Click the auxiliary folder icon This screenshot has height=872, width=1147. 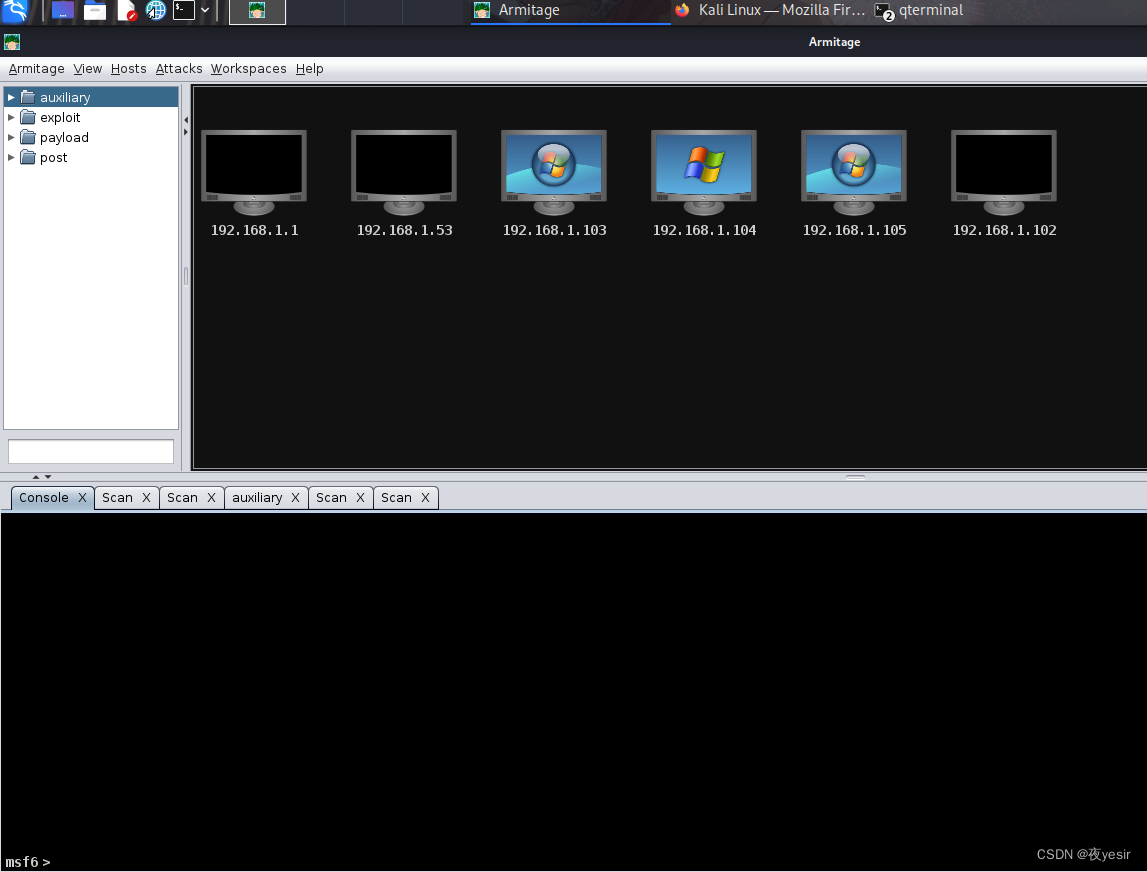[28, 97]
